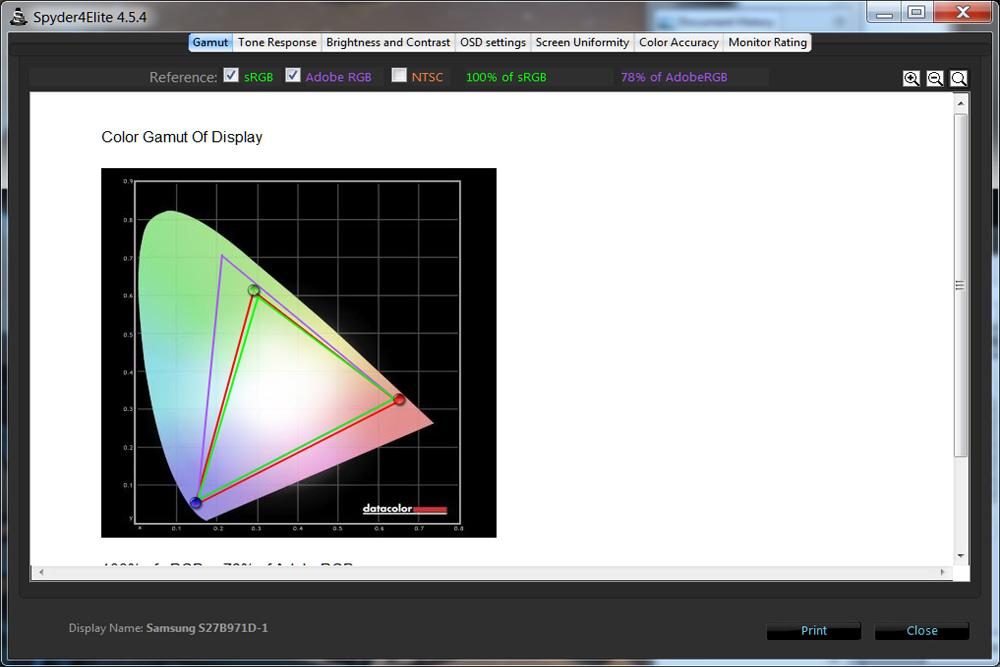Screen dimensions: 1000x667
Task: Minimize the Spyder4Elite window
Action: (x=884, y=13)
